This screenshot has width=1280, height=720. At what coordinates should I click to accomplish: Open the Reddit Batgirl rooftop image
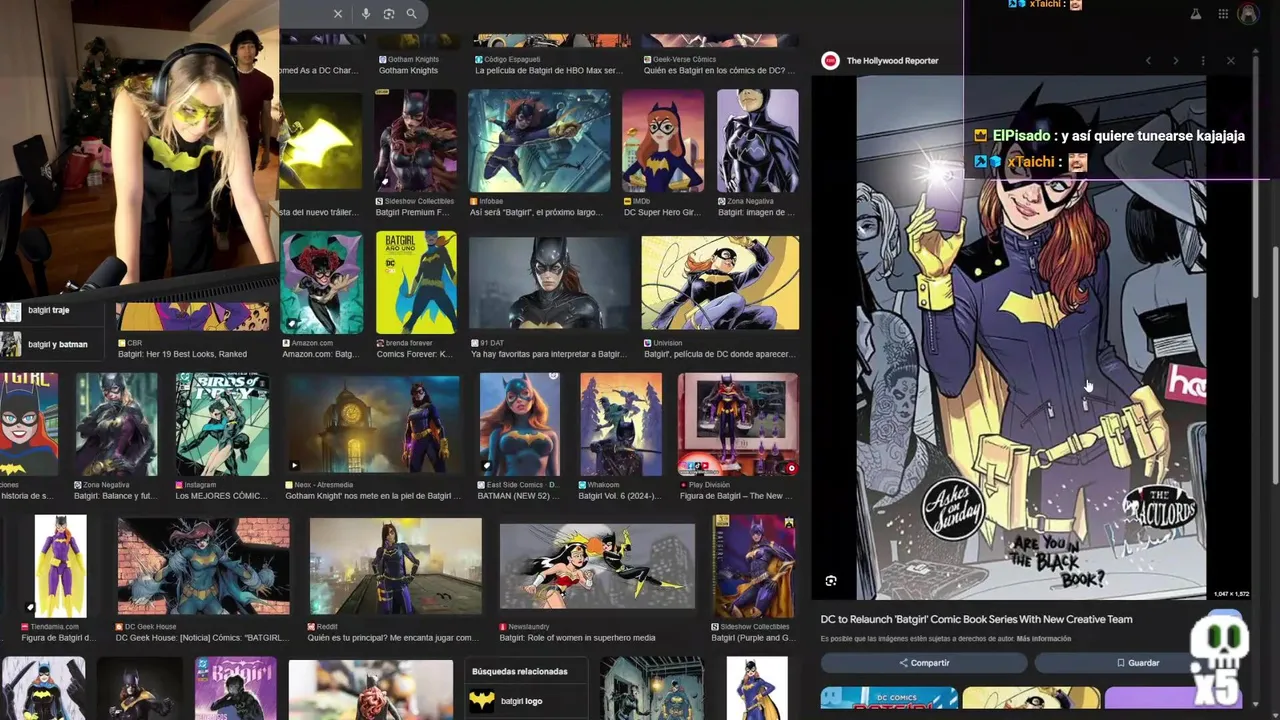click(395, 566)
